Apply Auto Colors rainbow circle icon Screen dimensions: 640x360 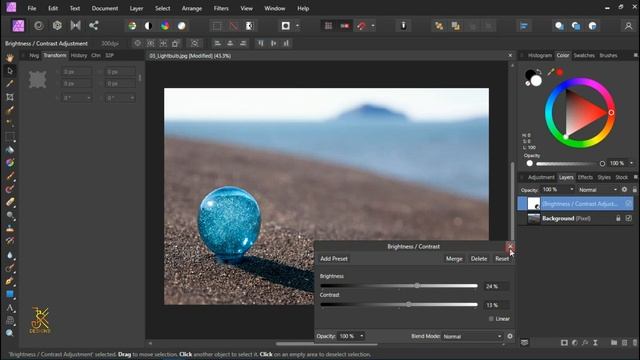pos(165,26)
